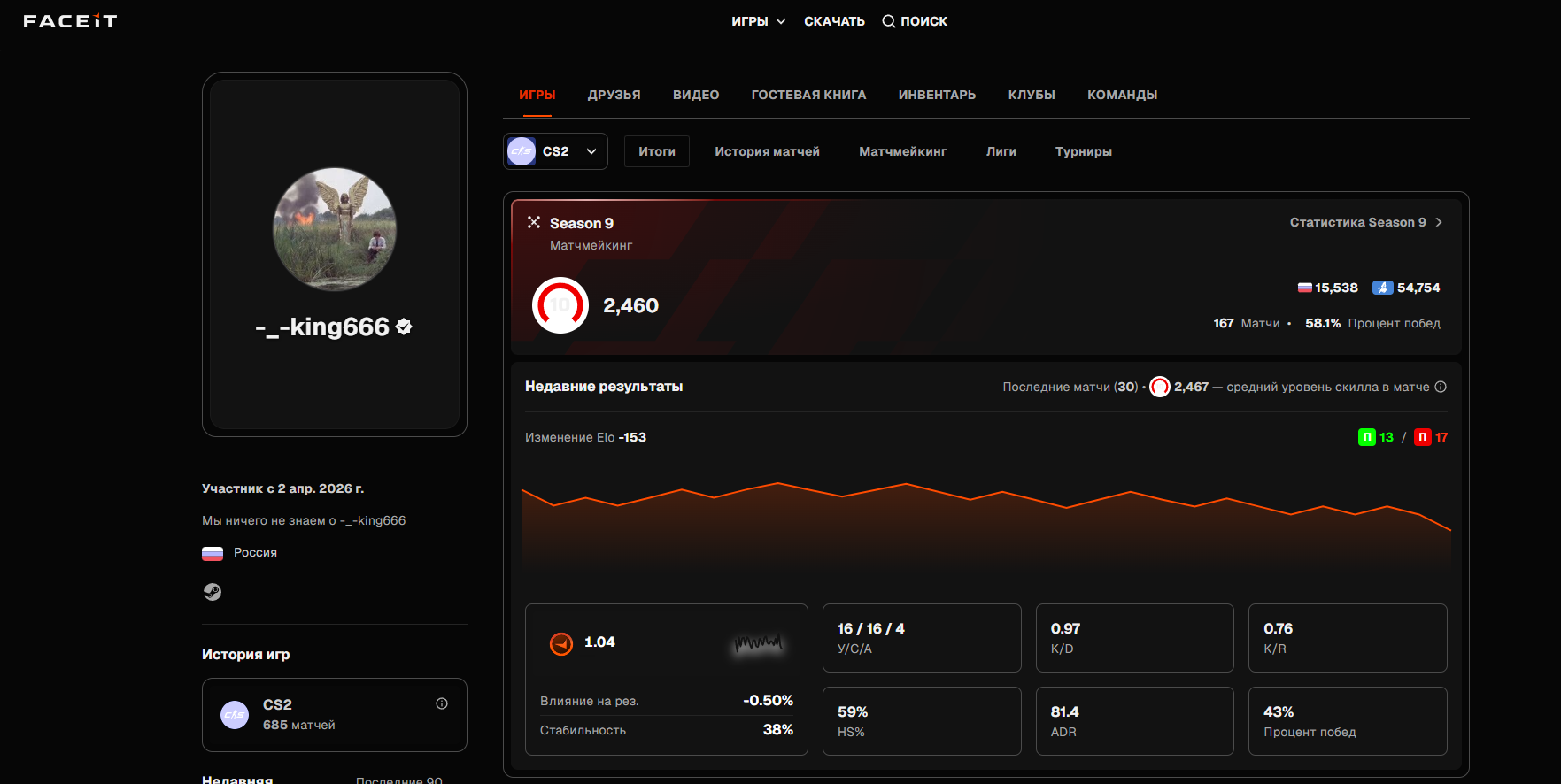Open the ГОСТЕВАЯ КНИГА tab
Image resolution: width=1561 pixels, height=784 pixels.
coord(809,95)
